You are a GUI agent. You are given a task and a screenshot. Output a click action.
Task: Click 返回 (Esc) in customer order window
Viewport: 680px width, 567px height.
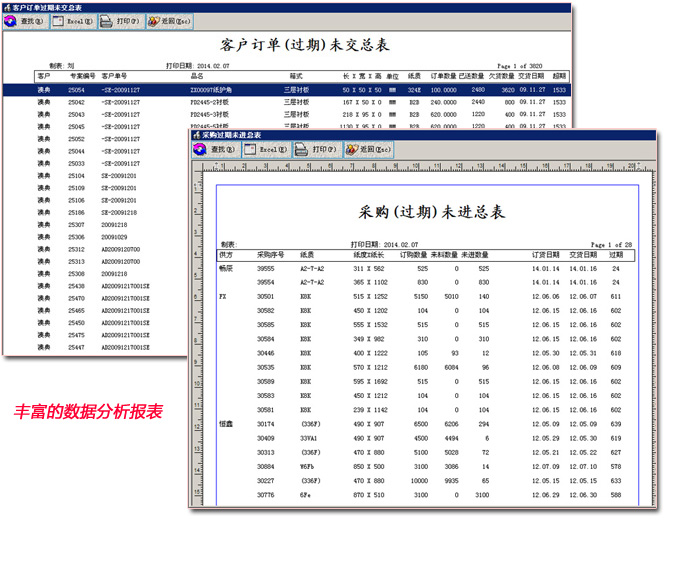click(x=169, y=20)
